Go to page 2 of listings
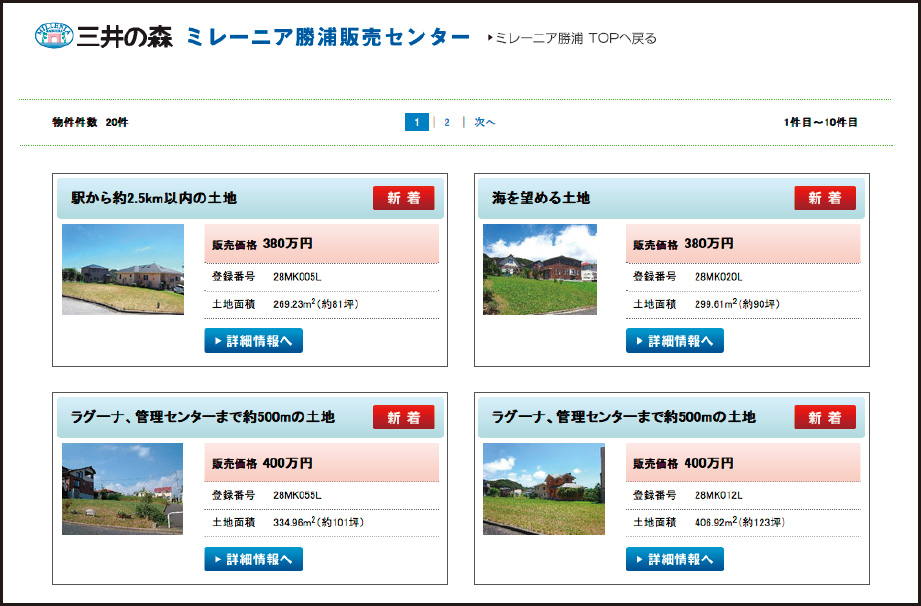 click(x=447, y=122)
